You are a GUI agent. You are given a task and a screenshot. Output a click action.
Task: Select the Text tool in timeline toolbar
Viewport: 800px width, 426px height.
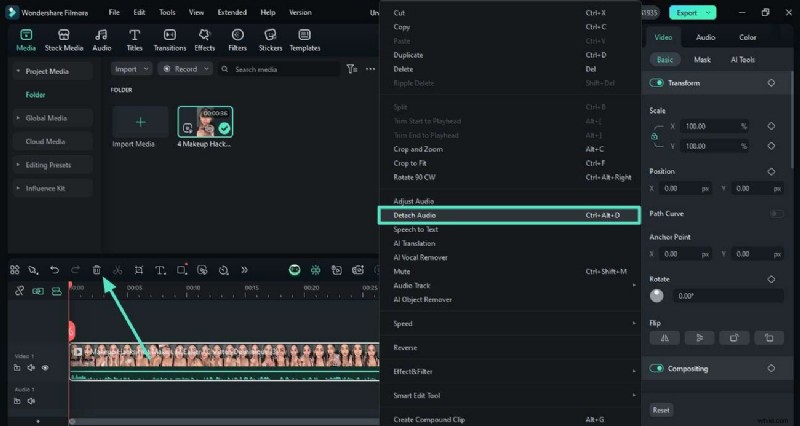[x=160, y=270]
